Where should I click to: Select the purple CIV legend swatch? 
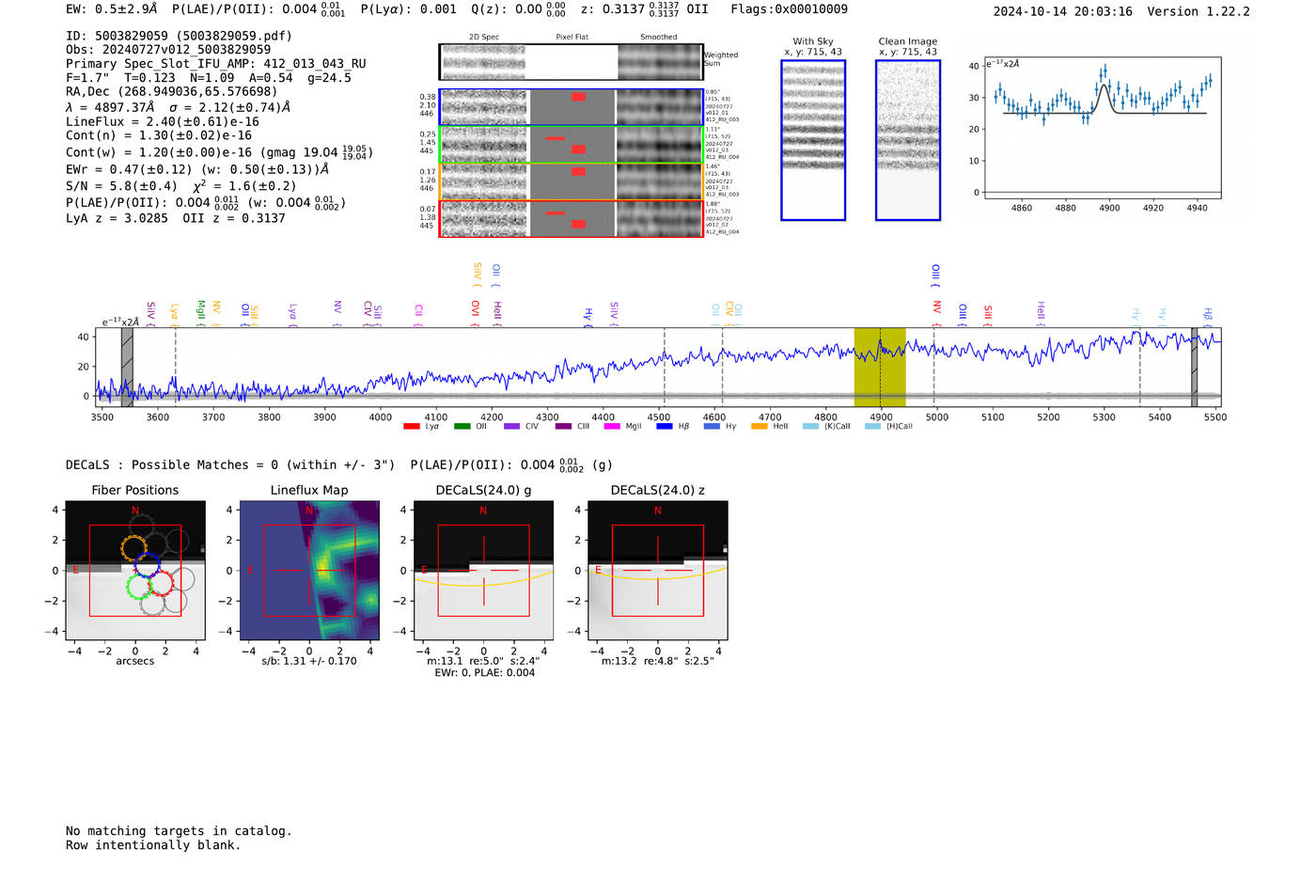[511, 426]
